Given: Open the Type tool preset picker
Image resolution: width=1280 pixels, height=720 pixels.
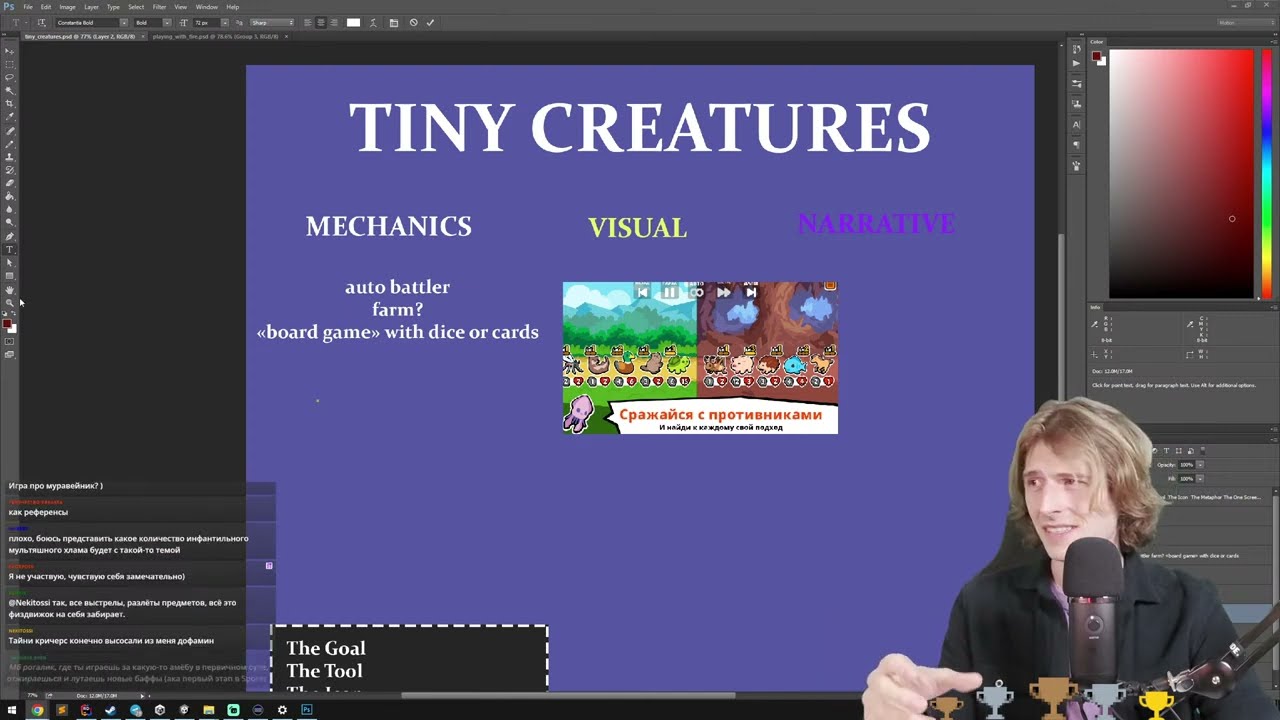Looking at the screenshot, I should (x=18, y=23).
